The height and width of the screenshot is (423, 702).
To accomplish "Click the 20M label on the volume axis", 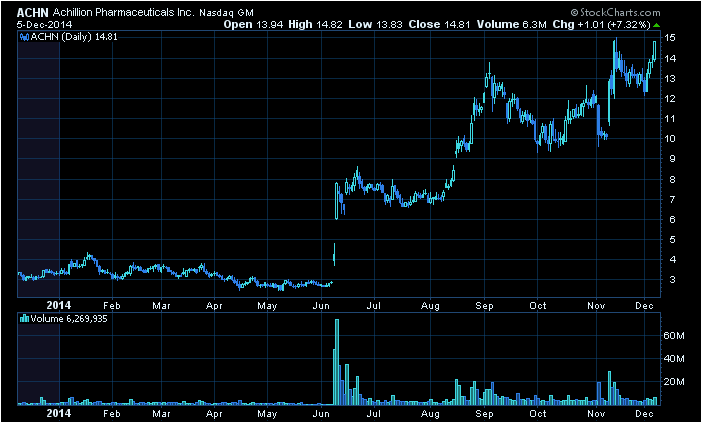I will coord(675,382).
